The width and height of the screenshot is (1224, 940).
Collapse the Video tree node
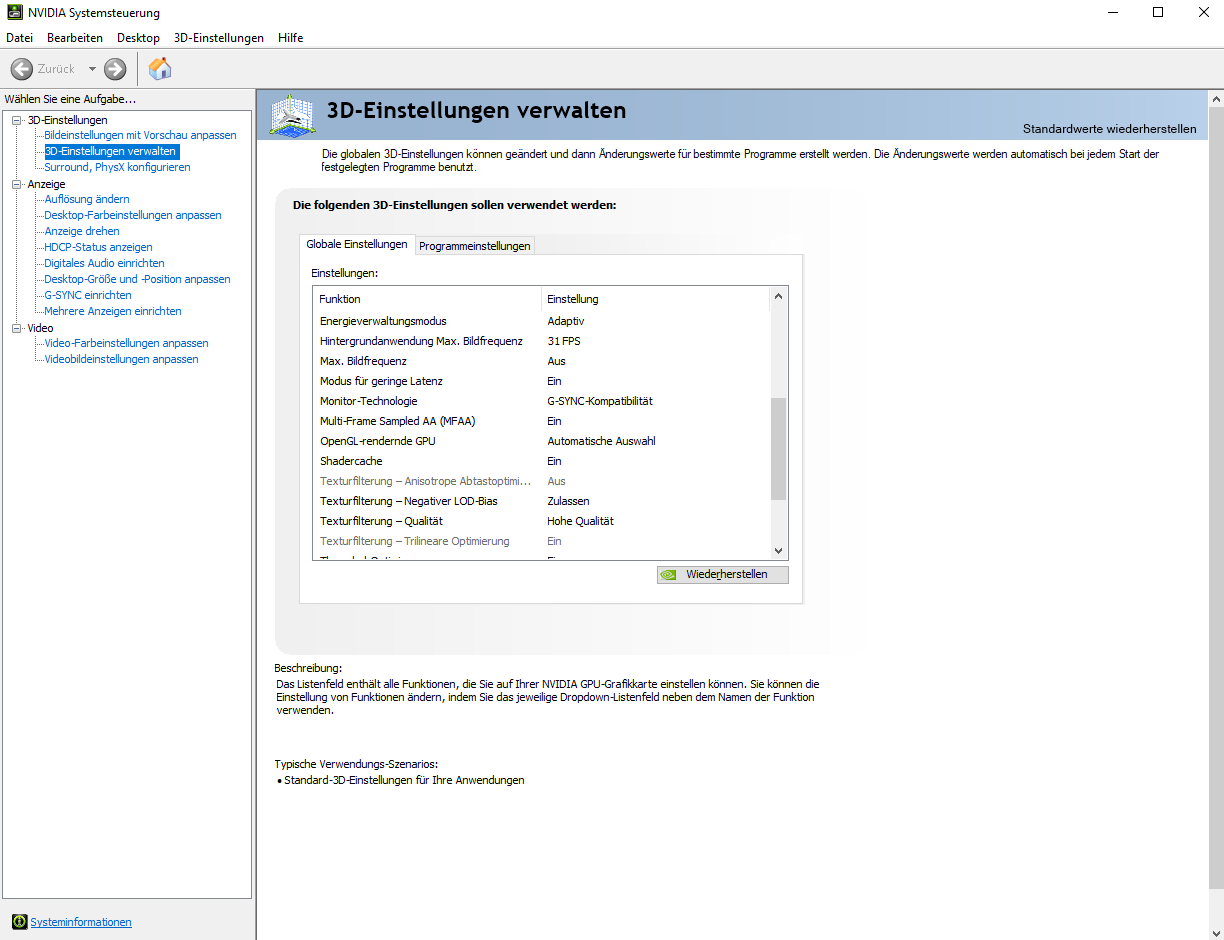coord(16,328)
